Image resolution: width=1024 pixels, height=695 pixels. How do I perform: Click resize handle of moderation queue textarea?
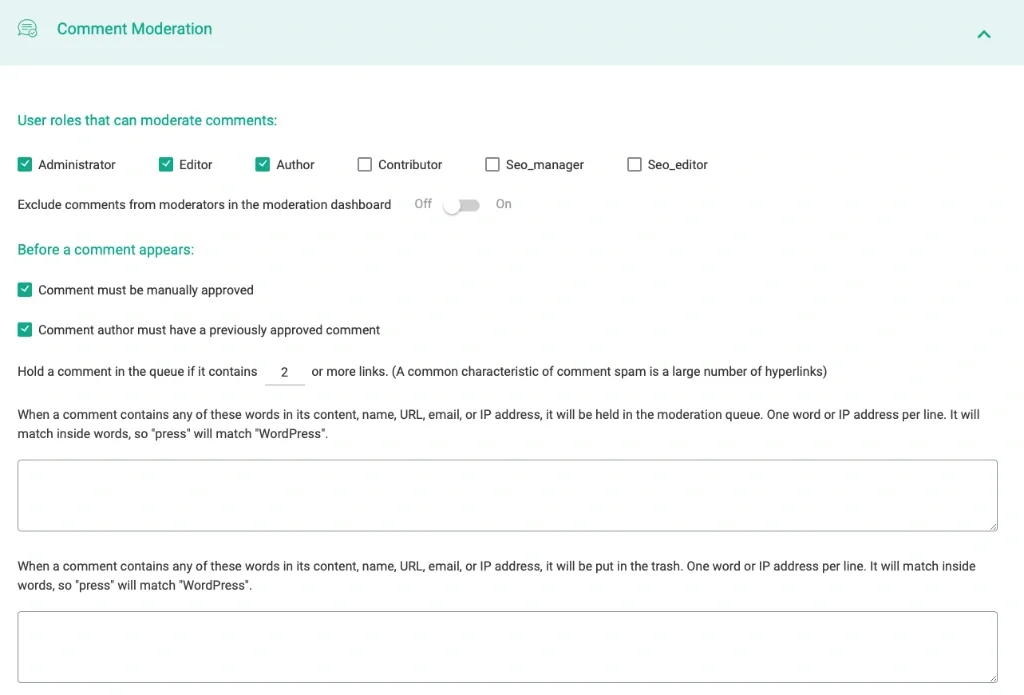992,525
